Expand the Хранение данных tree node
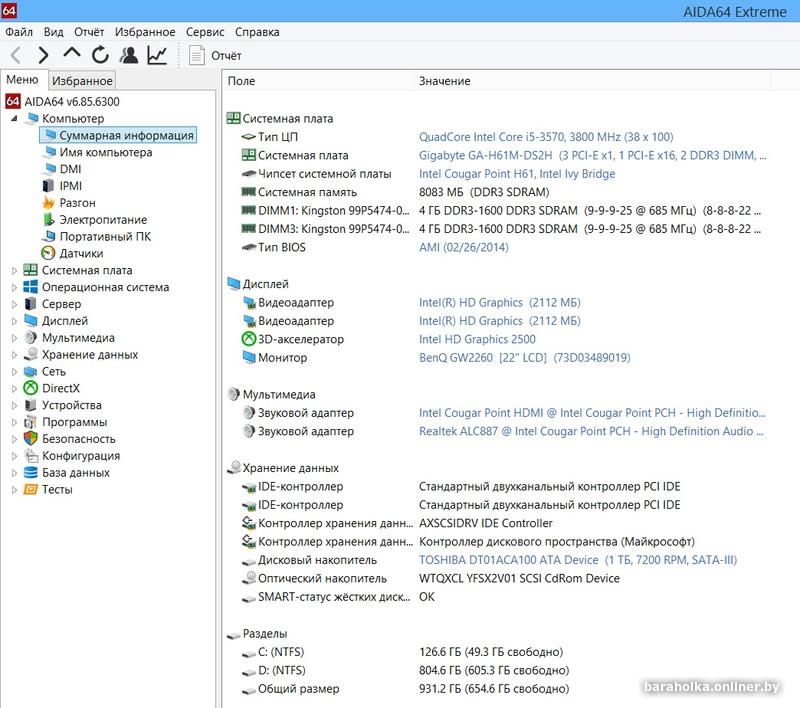Image resolution: width=800 pixels, height=708 pixels. [14, 355]
